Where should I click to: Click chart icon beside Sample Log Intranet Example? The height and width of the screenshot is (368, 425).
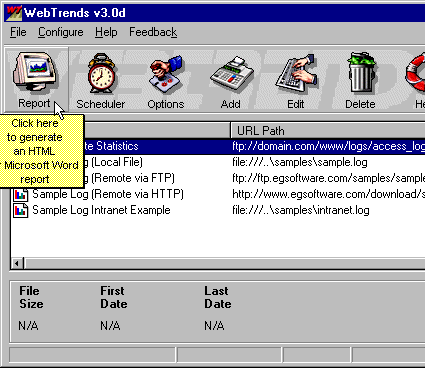pos(20,210)
